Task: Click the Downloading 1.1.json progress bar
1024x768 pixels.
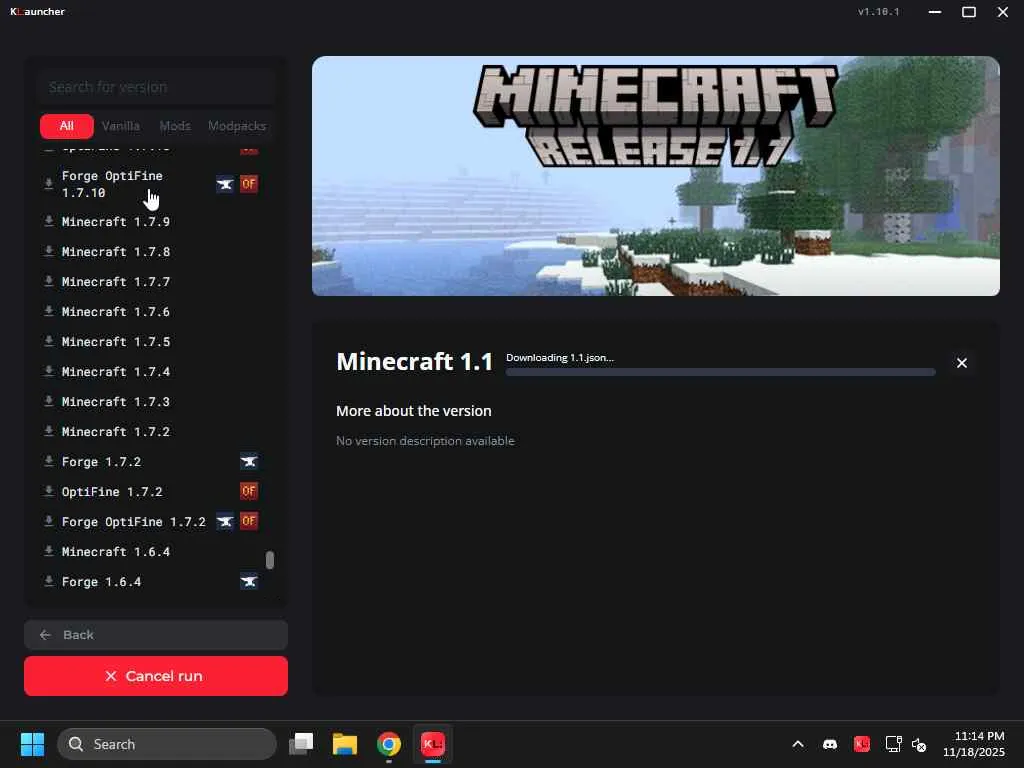Action: tap(720, 372)
